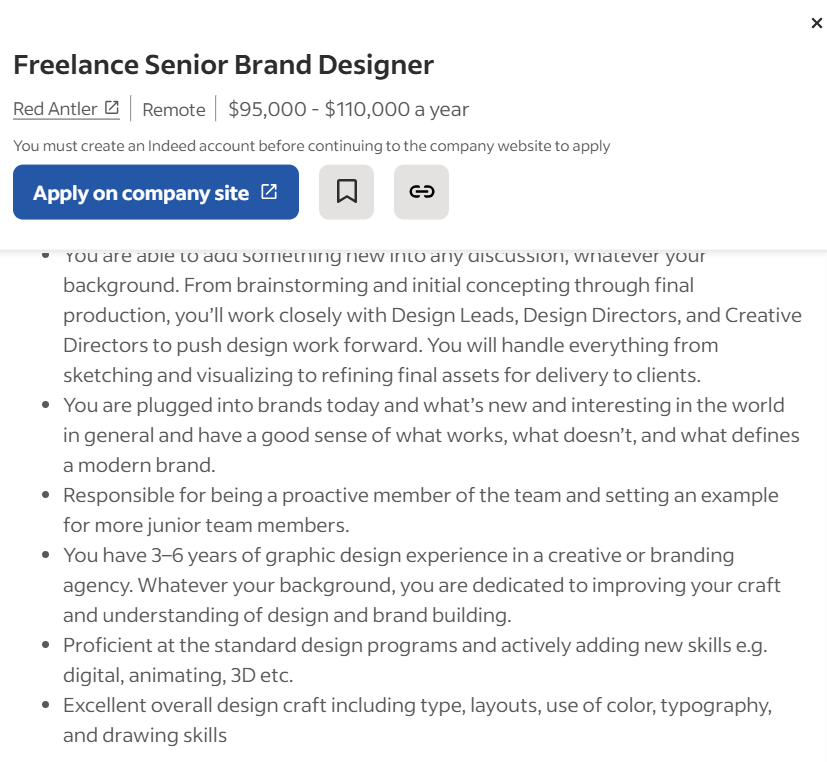Click the text "digital, animating, 3D etc."
The image size is (827, 762).
point(178,675)
